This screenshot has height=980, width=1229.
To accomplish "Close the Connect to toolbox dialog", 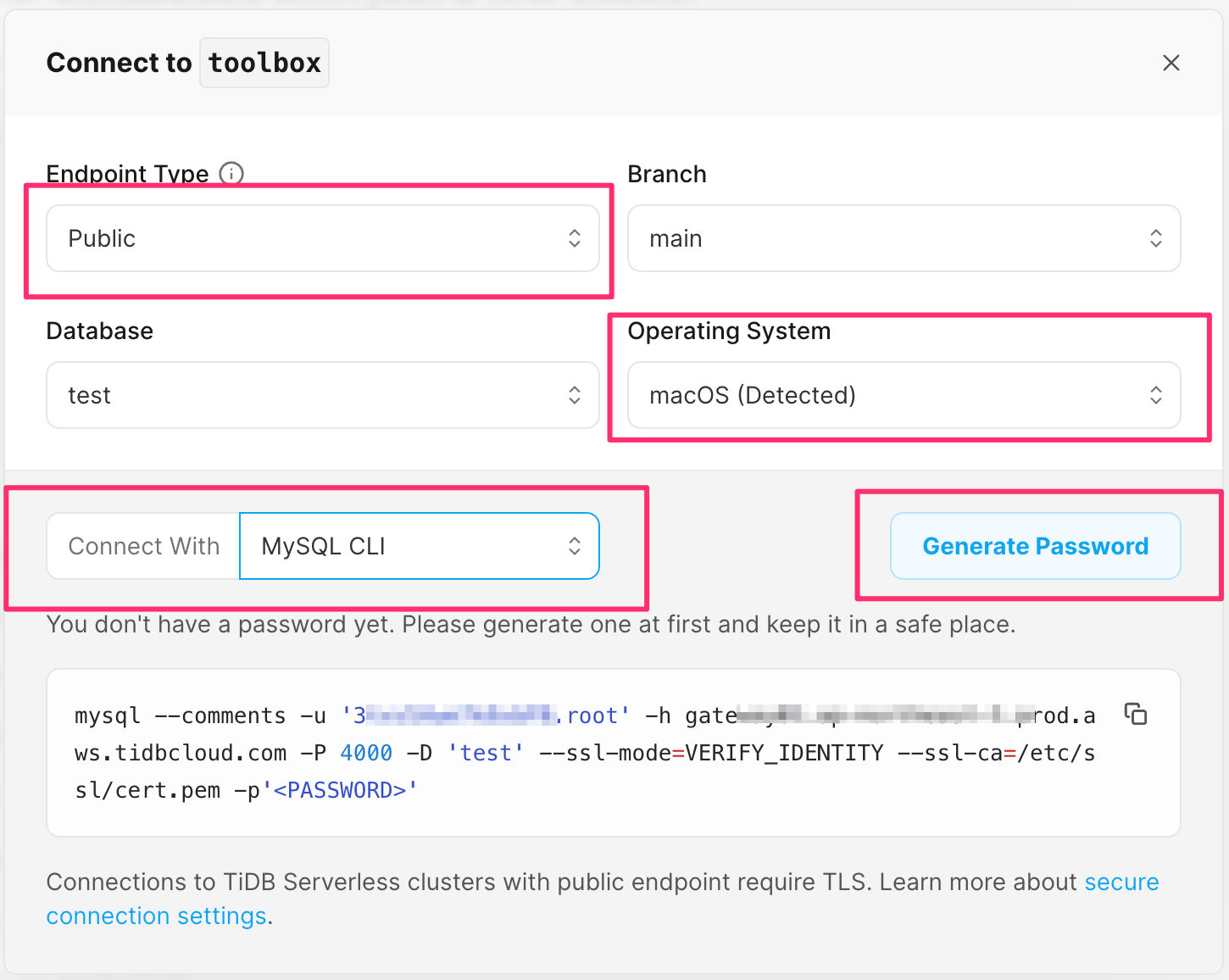I will click(1171, 63).
